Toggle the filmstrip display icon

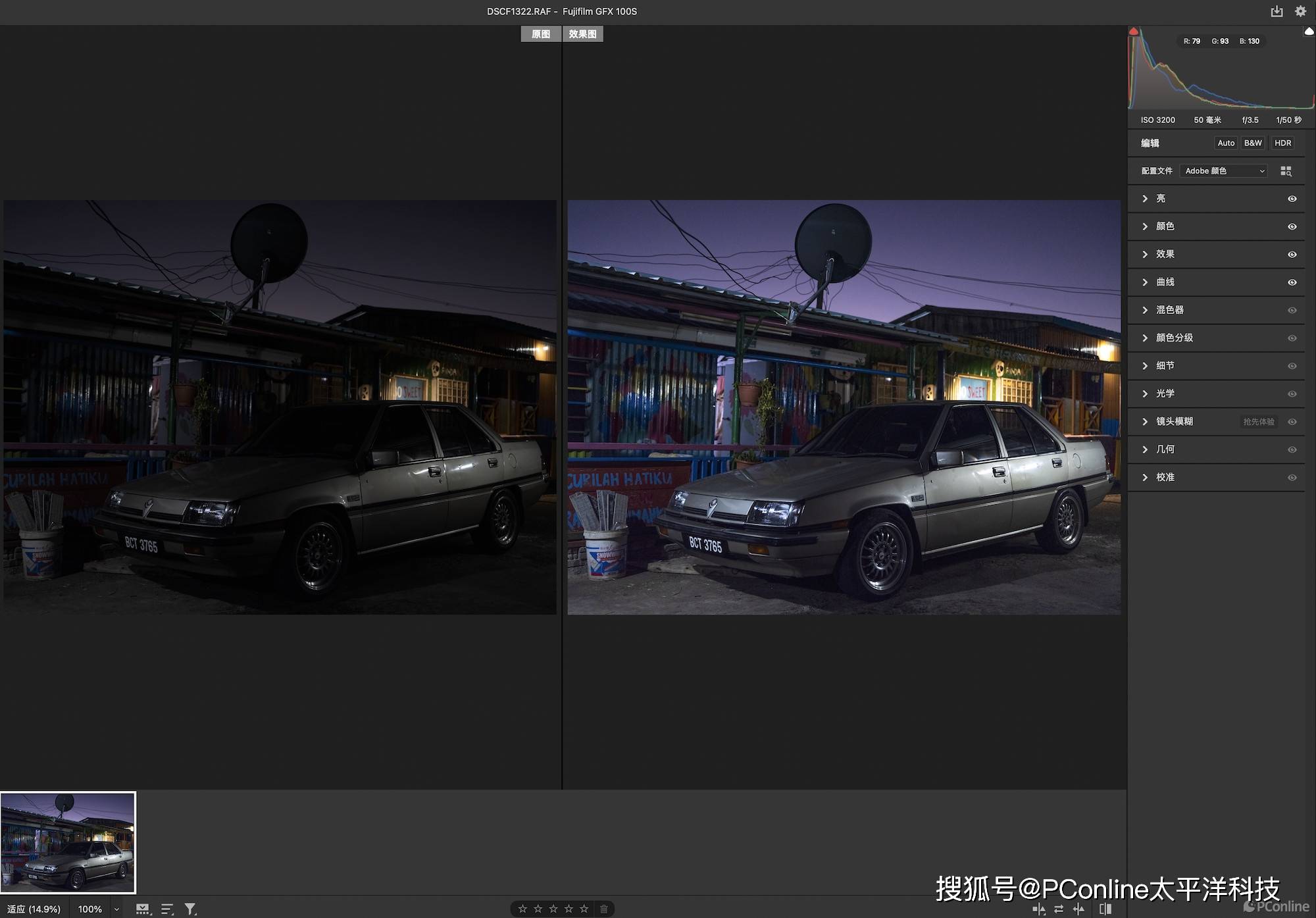click(143, 909)
